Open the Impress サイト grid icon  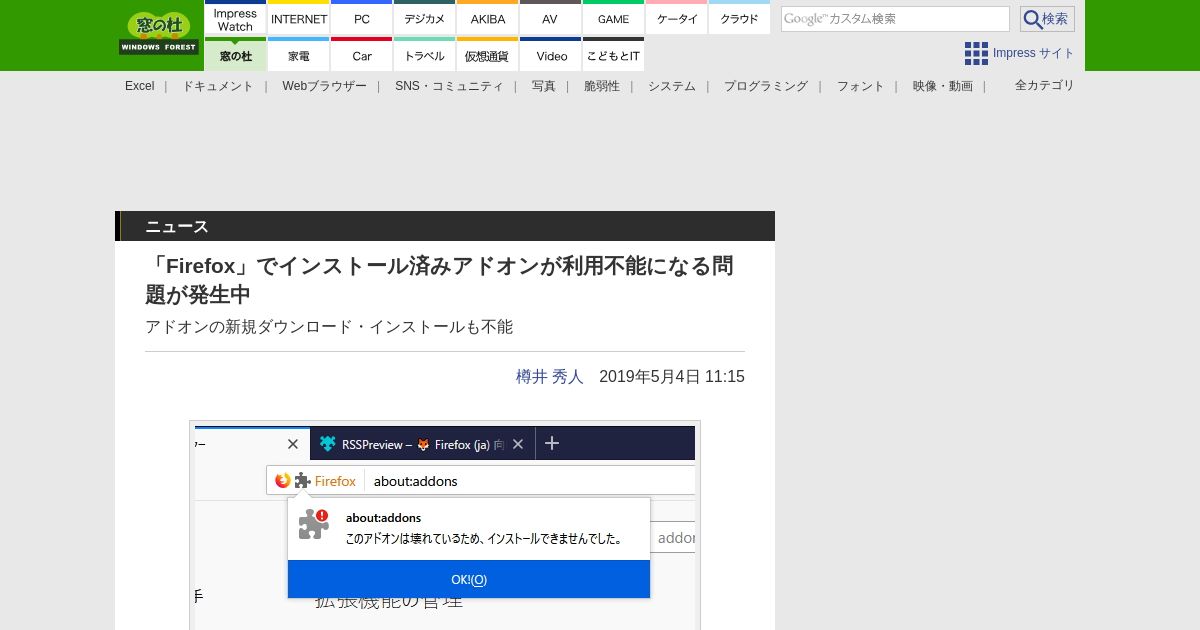coord(976,53)
